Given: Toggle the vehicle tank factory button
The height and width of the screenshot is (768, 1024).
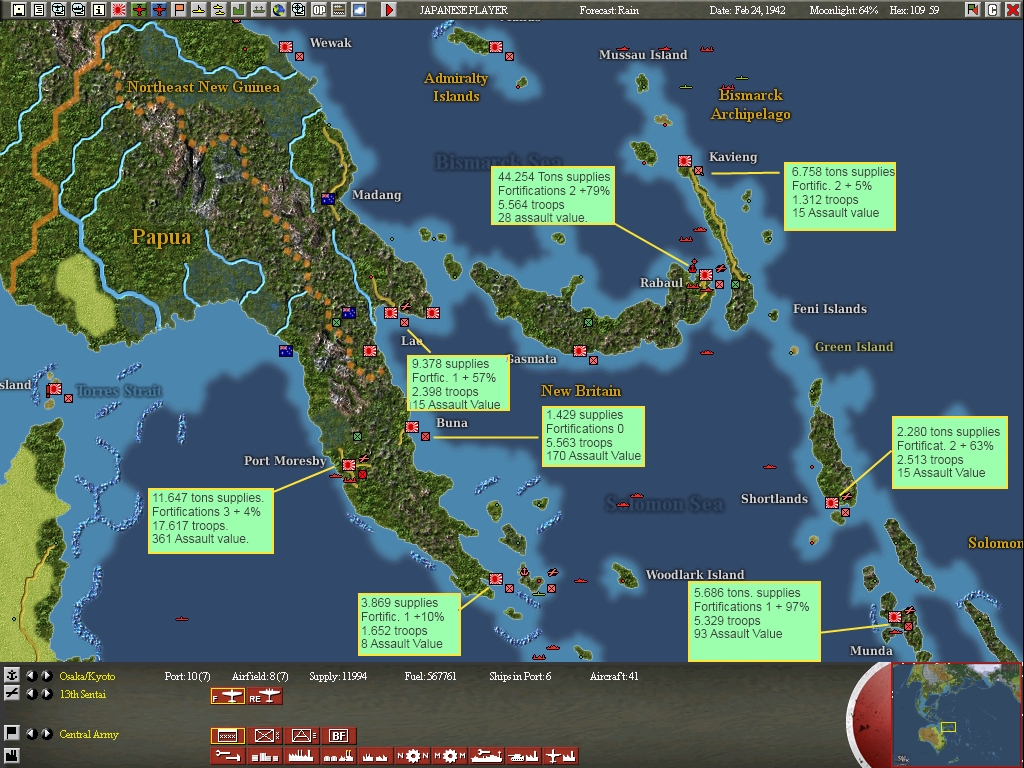Looking at the screenshot, I should point(523,756).
